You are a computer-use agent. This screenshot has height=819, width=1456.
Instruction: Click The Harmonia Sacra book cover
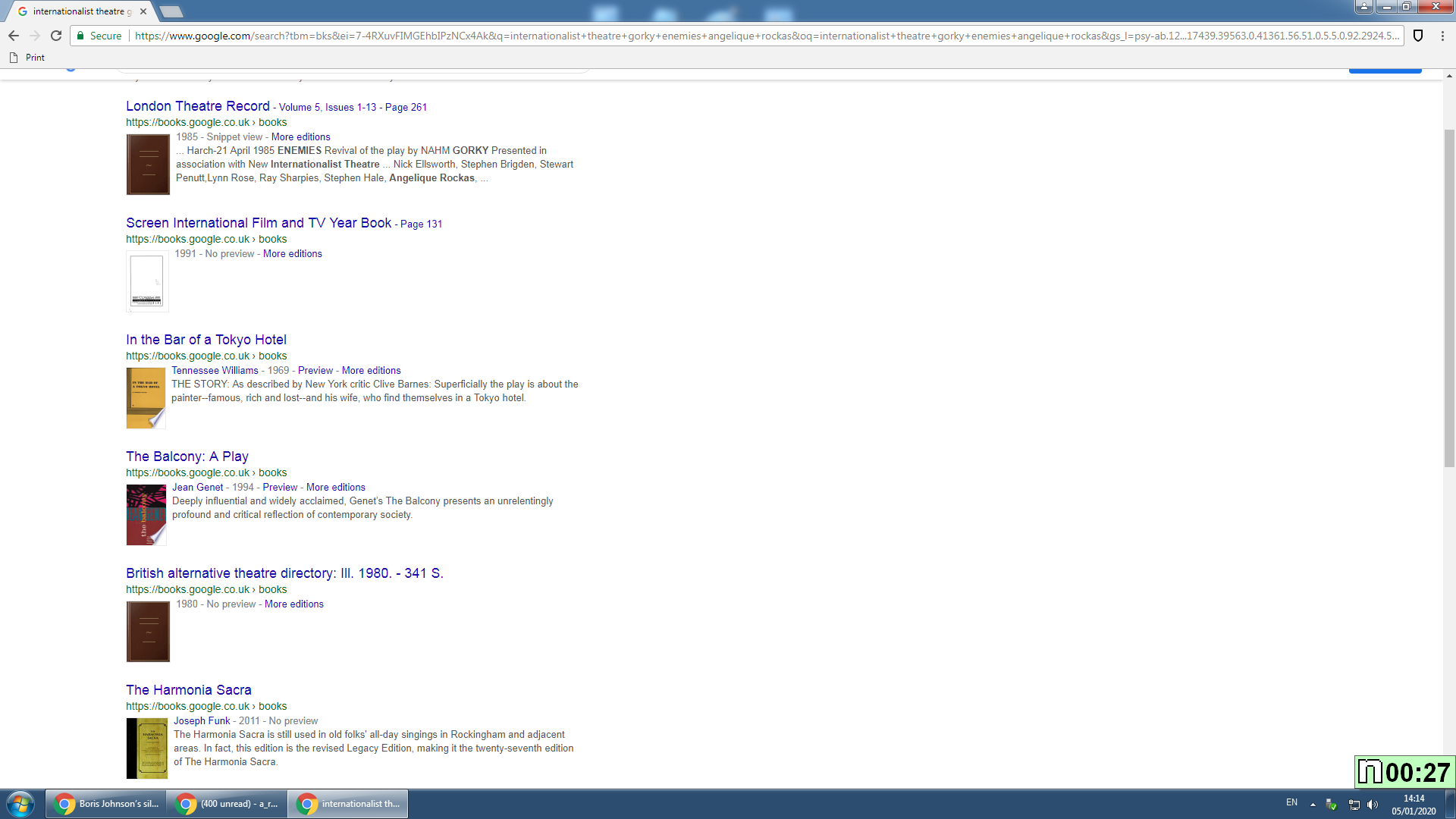(x=147, y=748)
